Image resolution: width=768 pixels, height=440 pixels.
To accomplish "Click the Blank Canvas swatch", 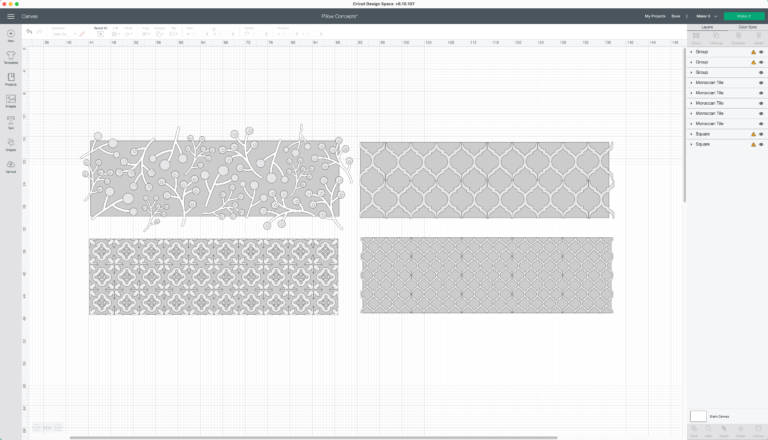I will 698,415.
